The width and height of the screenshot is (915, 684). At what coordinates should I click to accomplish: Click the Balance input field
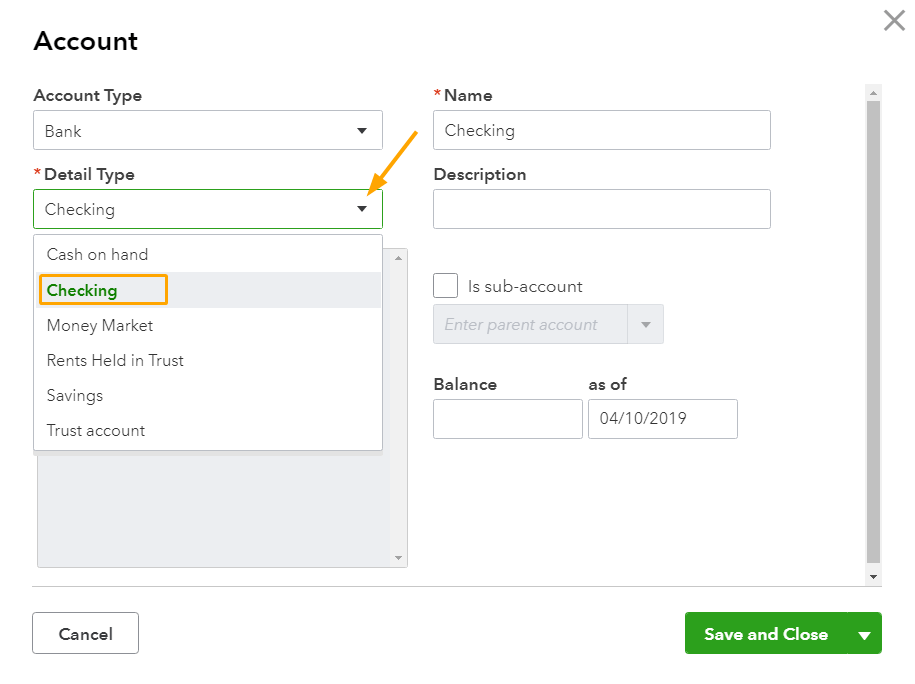507,419
